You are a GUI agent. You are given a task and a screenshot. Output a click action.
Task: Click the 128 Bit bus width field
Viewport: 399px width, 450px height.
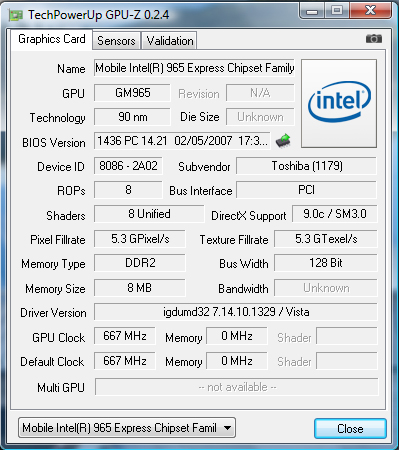(x=326, y=263)
